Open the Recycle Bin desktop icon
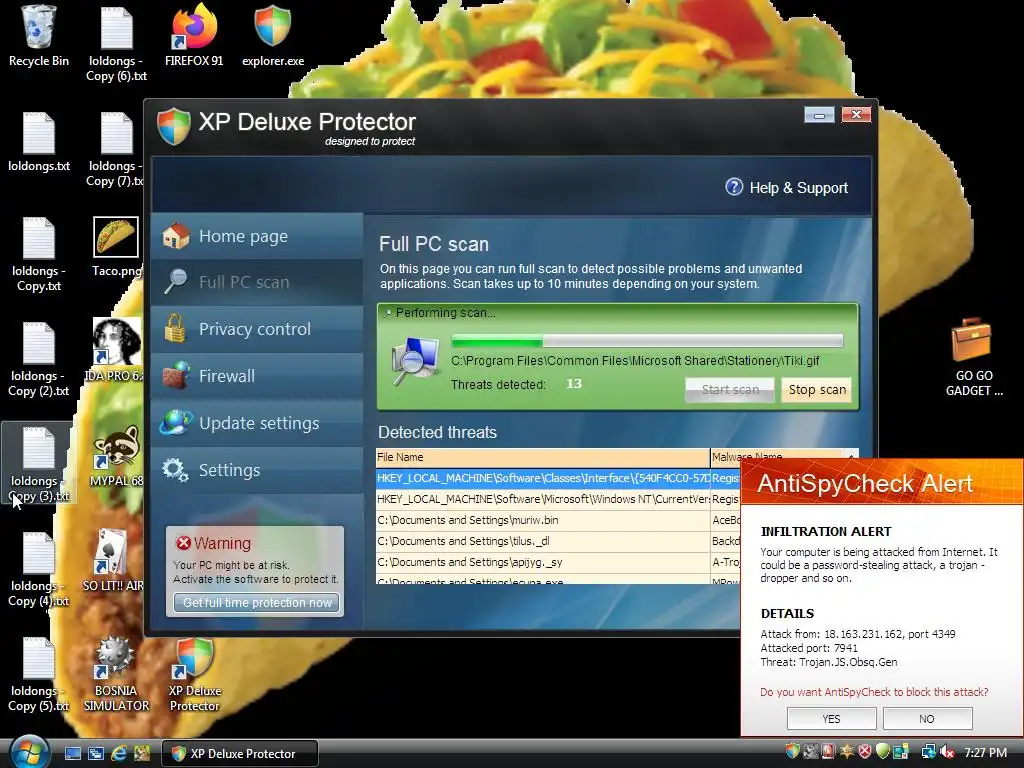Viewport: 1024px width, 768px height. click(x=39, y=36)
